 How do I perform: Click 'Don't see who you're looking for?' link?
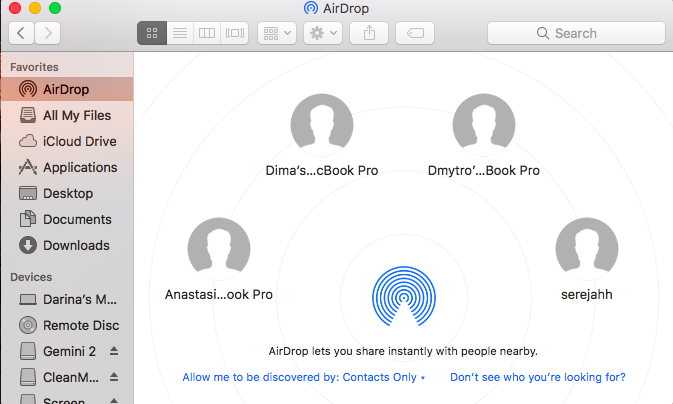[537, 377]
